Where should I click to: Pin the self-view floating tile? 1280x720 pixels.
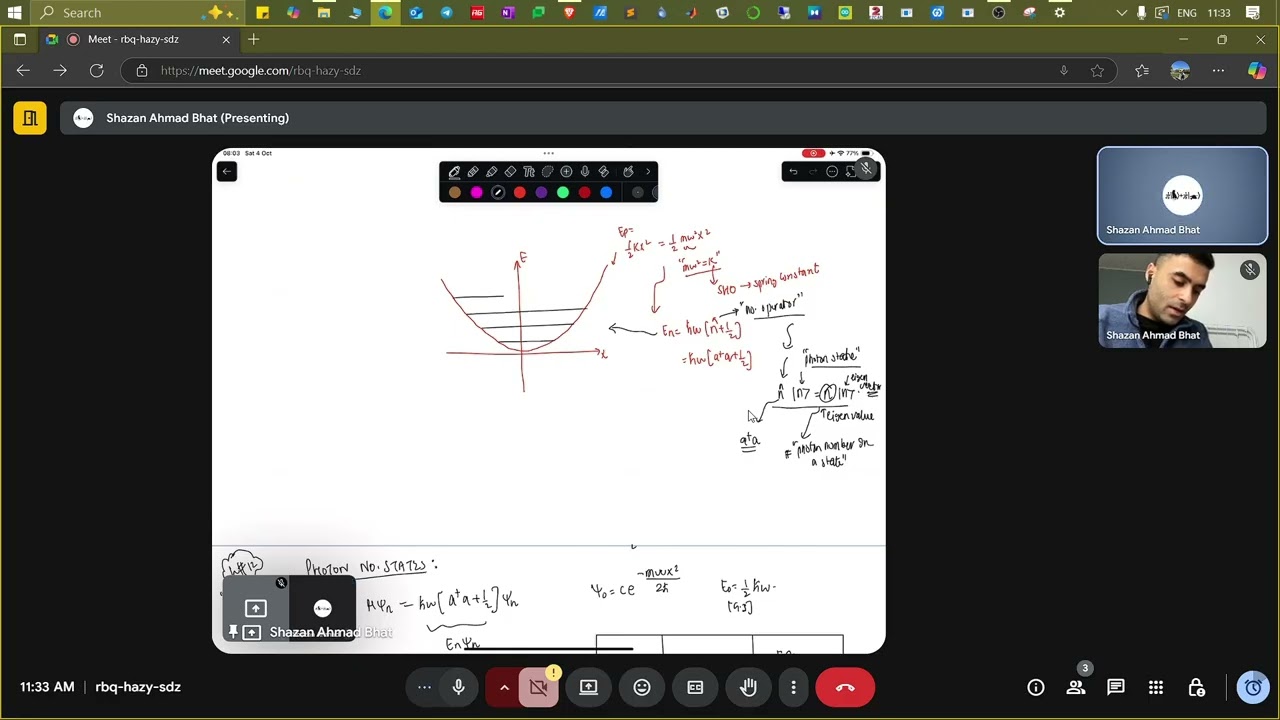pos(233,632)
